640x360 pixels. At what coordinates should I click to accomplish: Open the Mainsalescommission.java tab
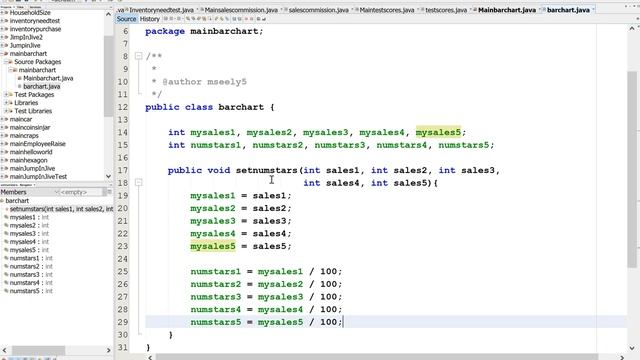point(241,10)
